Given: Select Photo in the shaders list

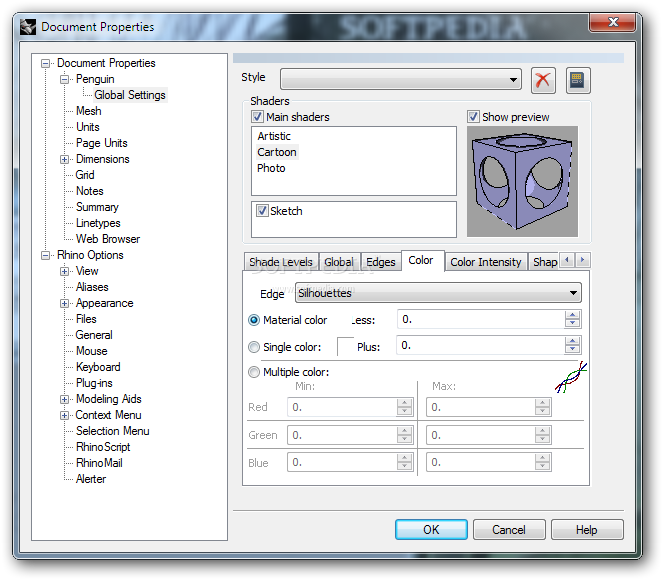Looking at the screenshot, I should pyautogui.click(x=271, y=168).
